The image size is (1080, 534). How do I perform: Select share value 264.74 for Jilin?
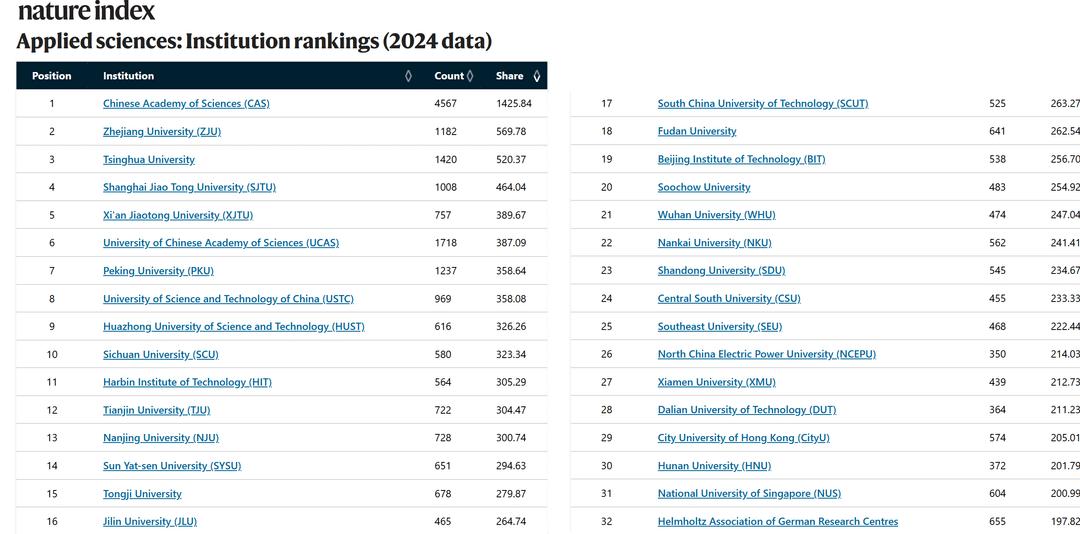511,522
